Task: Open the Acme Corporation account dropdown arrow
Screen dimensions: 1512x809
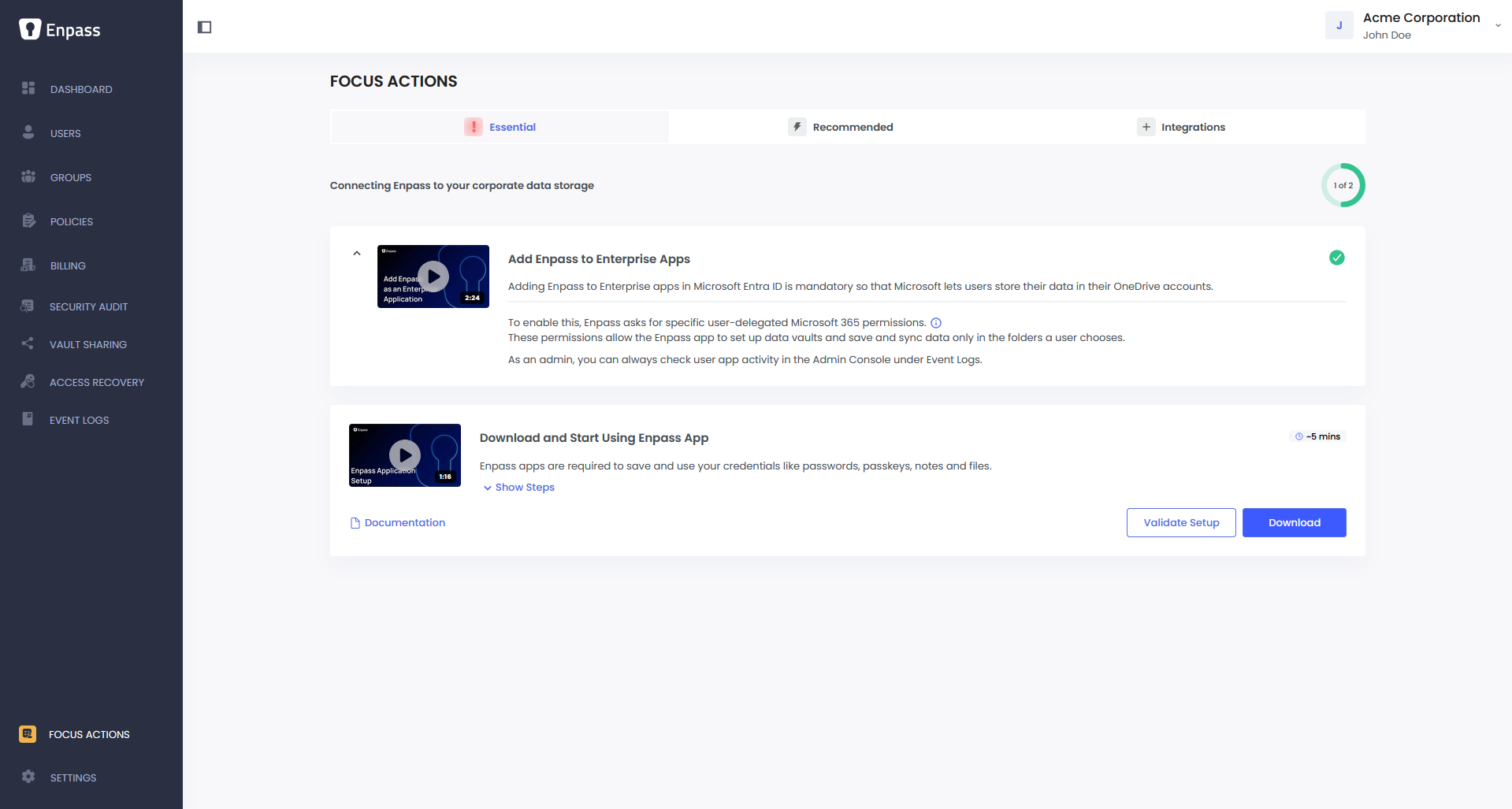Action: (x=1498, y=25)
